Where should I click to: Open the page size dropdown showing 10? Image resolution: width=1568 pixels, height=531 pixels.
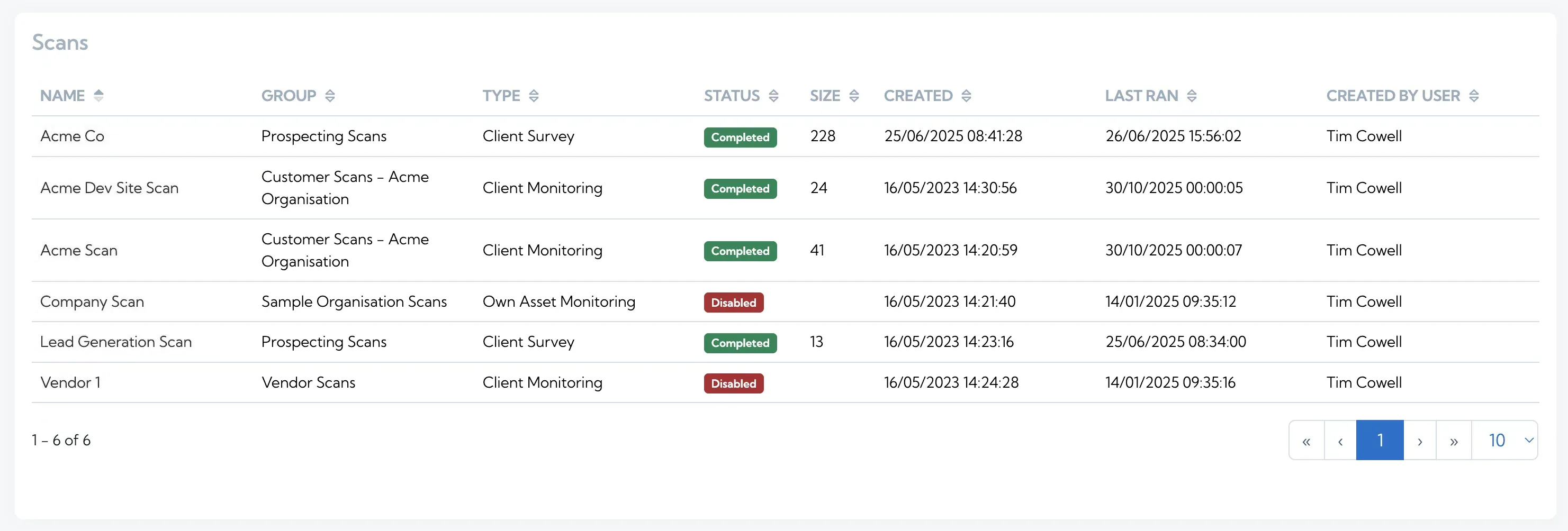[x=1504, y=441]
